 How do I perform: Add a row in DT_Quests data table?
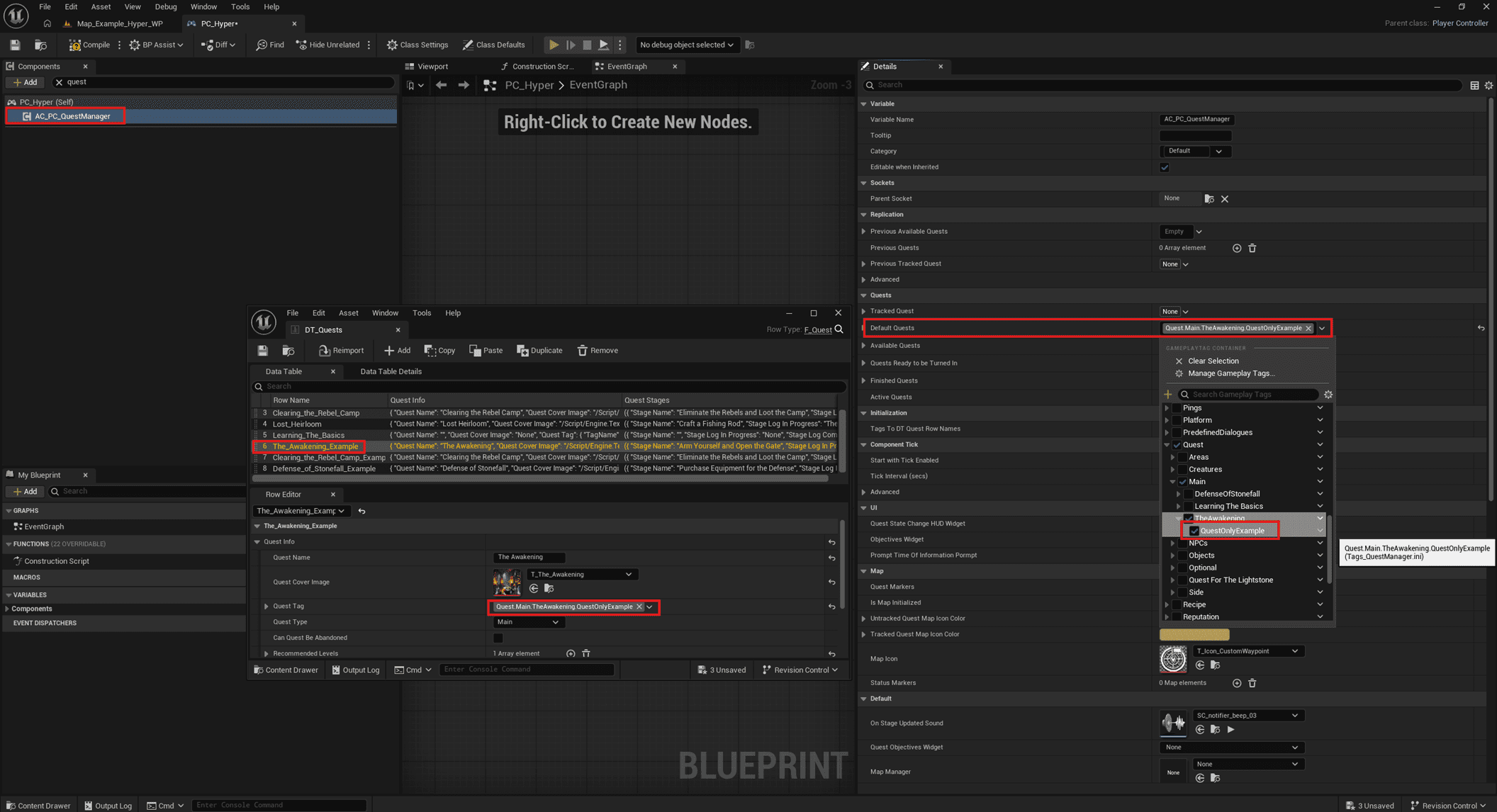coord(397,351)
